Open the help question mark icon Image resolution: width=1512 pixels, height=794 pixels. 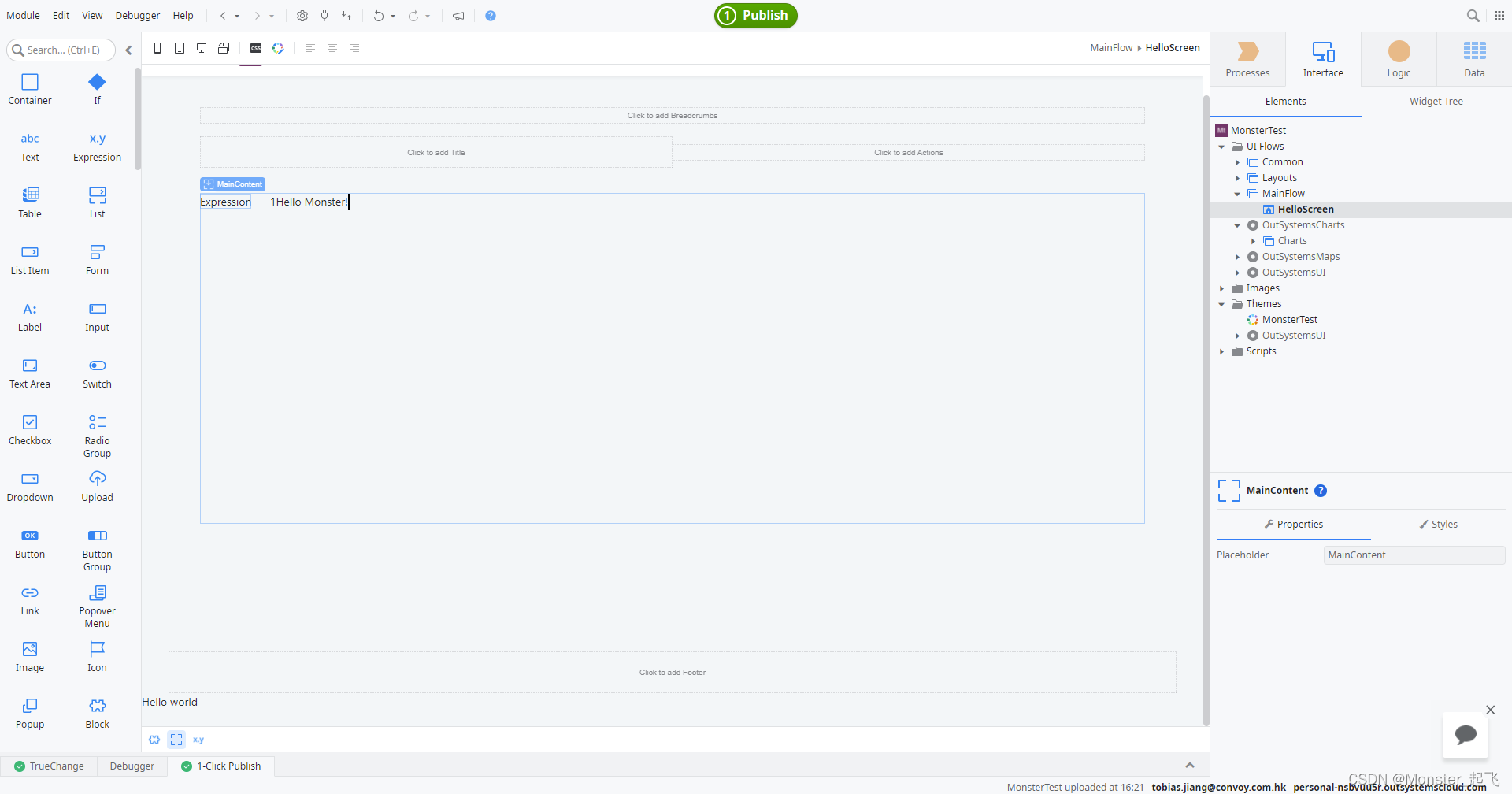tap(491, 16)
